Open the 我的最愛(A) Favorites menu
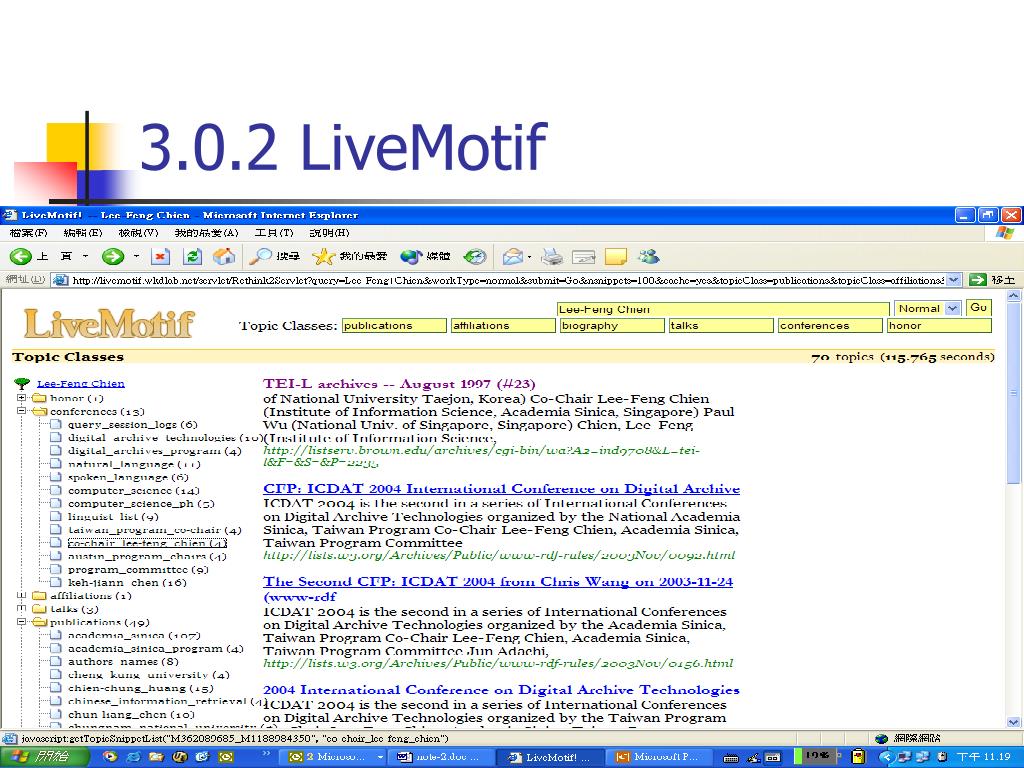This screenshot has height=768, width=1024. point(206,232)
